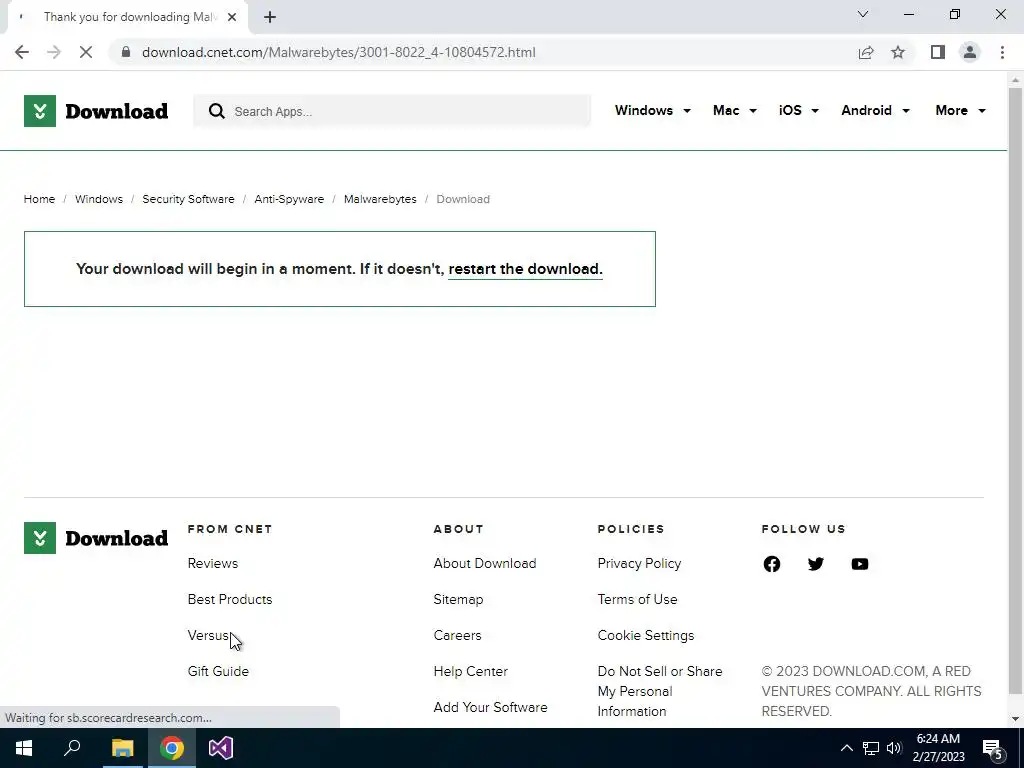Expand the iOS menu
The height and width of the screenshot is (768, 1024).
(x=799, y=110)
